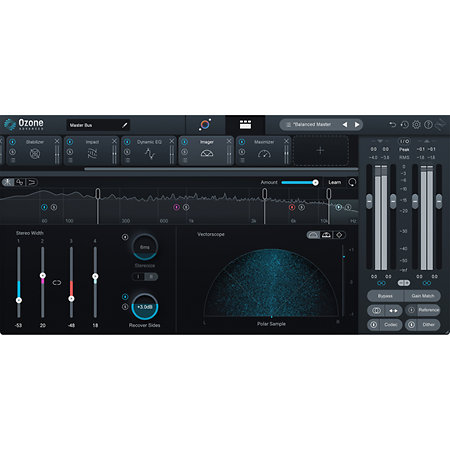This screenshot has height=450, width=450.
Task: Select Polar Level vectorscope view icon
Action: [x=326, y=235]
